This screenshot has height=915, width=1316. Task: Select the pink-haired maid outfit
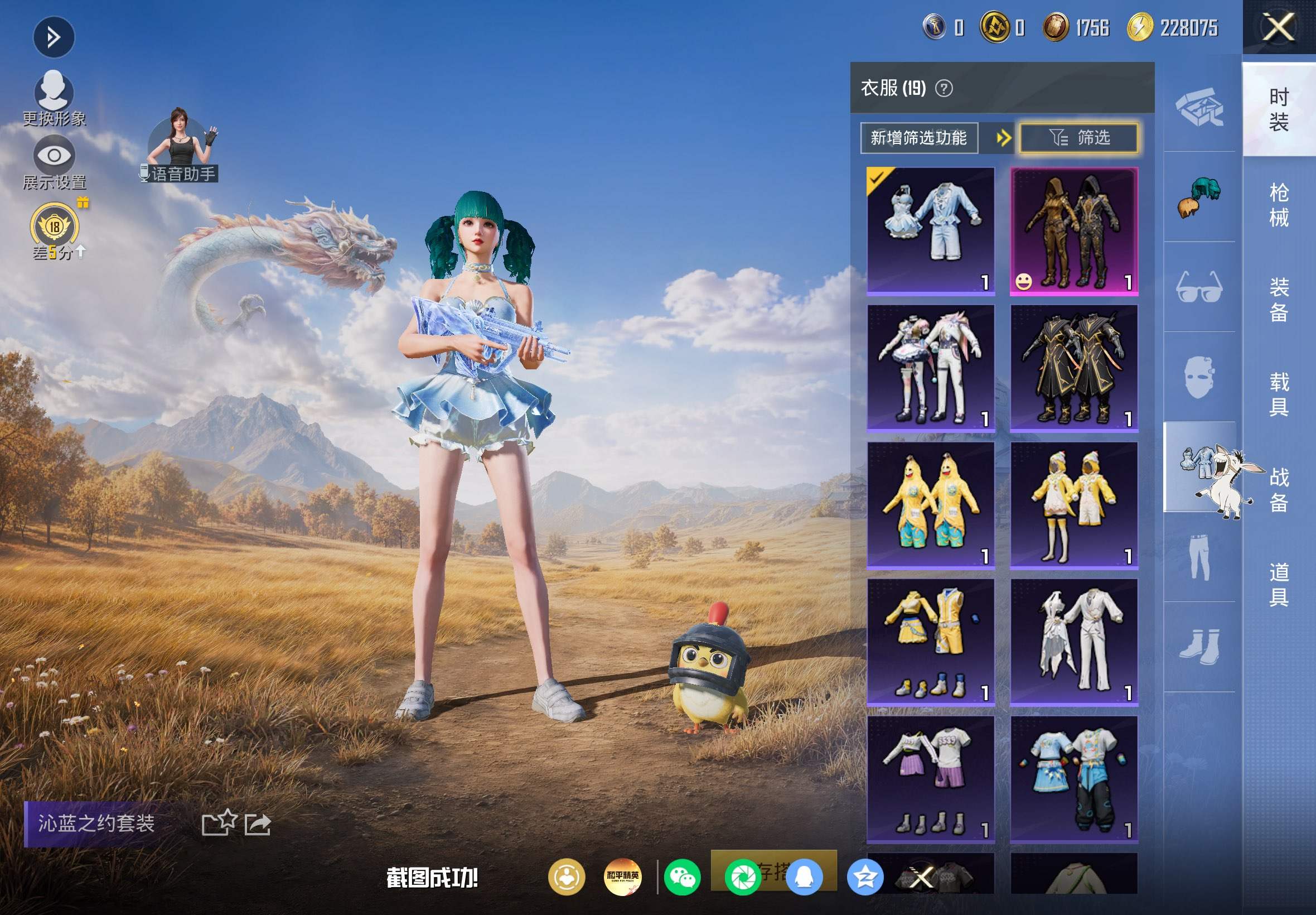[x=931, y=368]
